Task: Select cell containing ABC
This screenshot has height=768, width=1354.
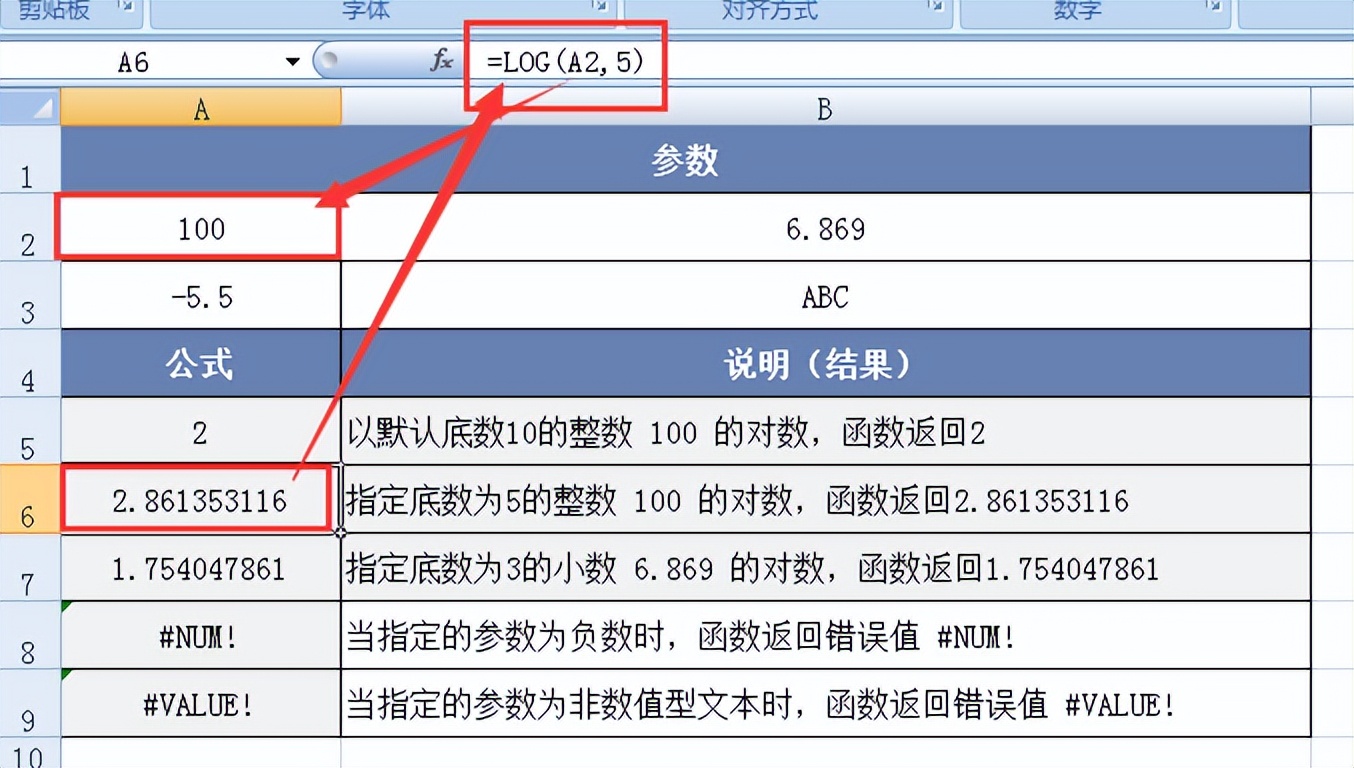Action: pyautogui.click(x=825, y=296)
